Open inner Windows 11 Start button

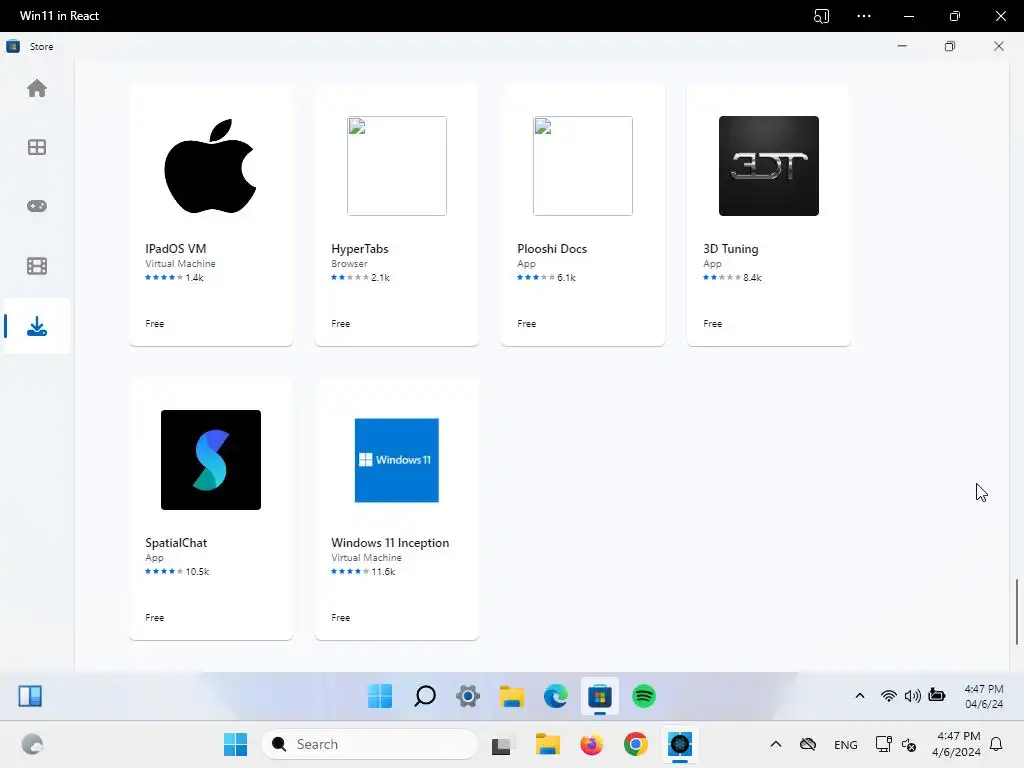380,696
